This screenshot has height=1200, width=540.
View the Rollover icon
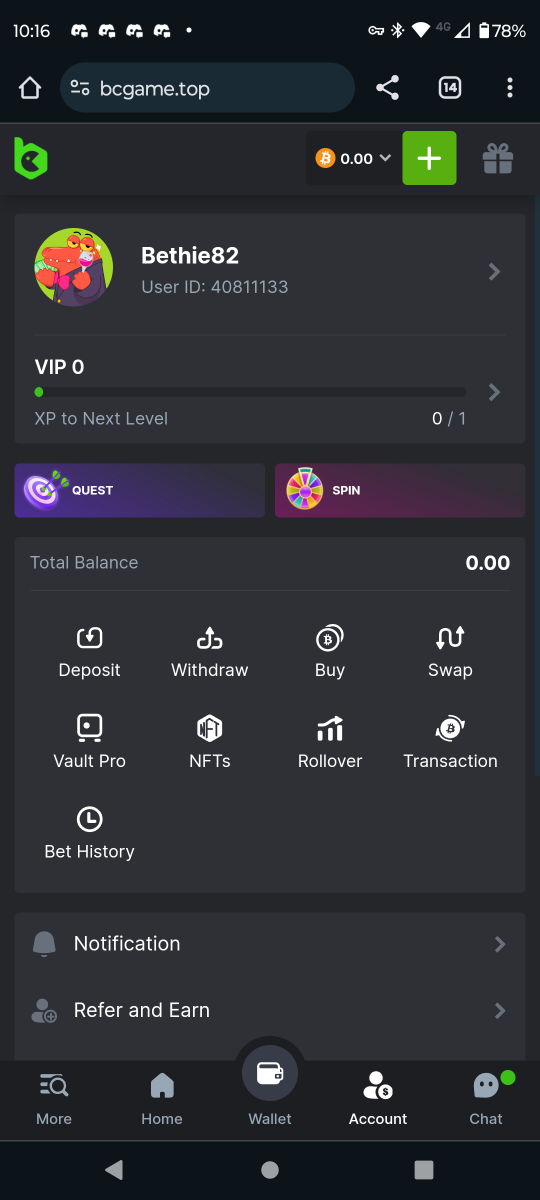pos(329,728)
